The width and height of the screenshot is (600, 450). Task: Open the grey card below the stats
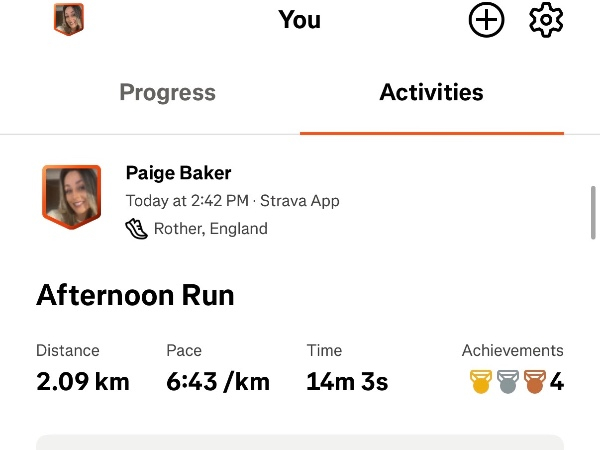tap(300, 441)
